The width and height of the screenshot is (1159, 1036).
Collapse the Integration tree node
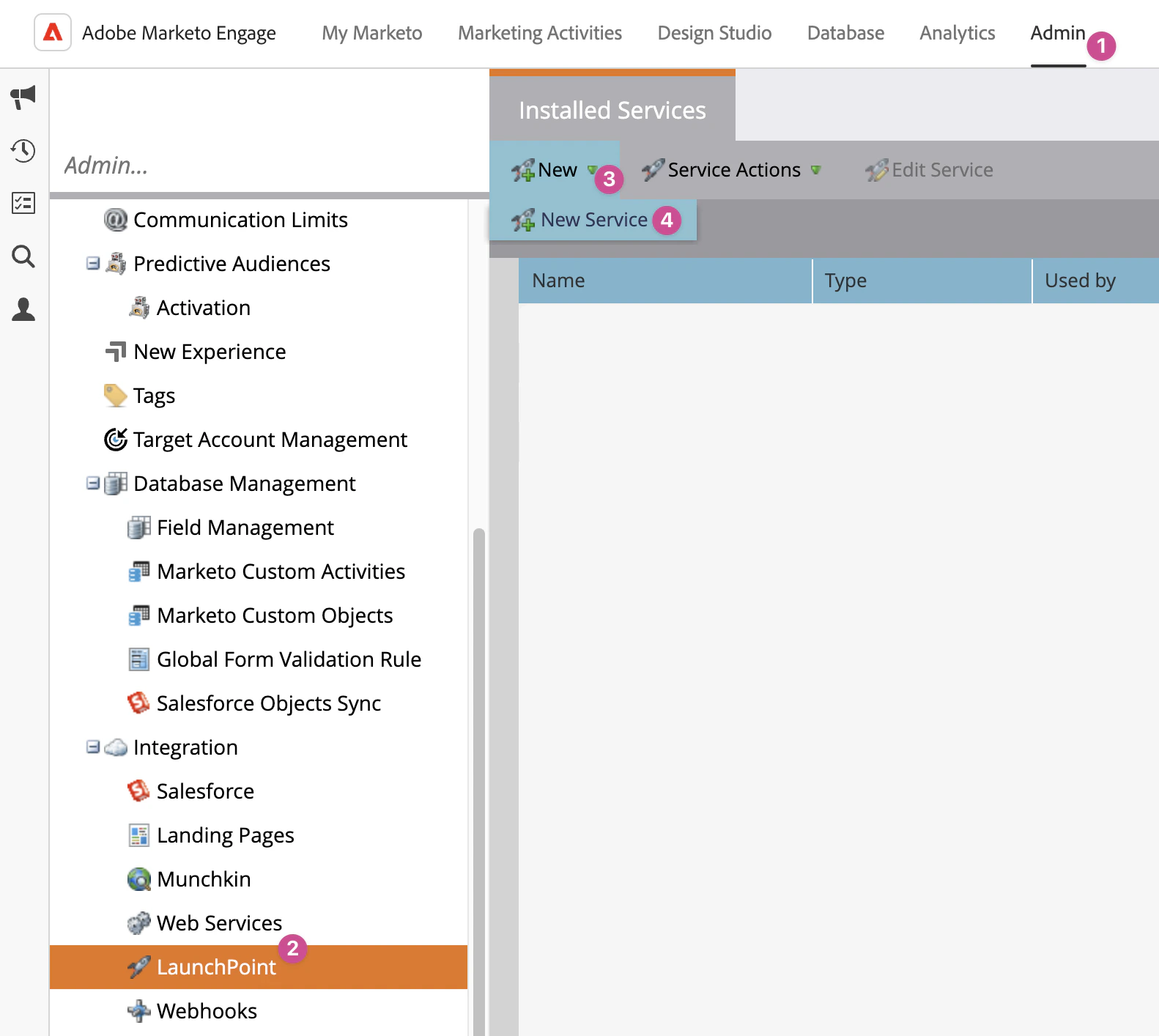[93, 747]
